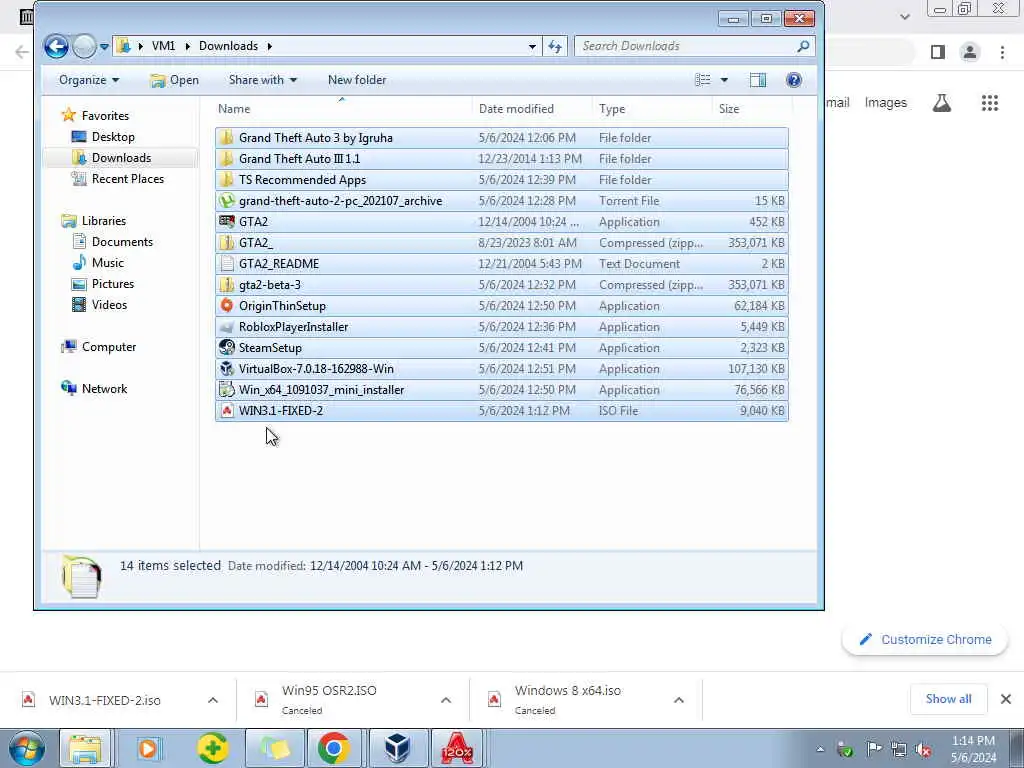Click the TS Recommended Apps folder icon
The width and height of the screenshot is (1024, 768).
coord(227,179)
